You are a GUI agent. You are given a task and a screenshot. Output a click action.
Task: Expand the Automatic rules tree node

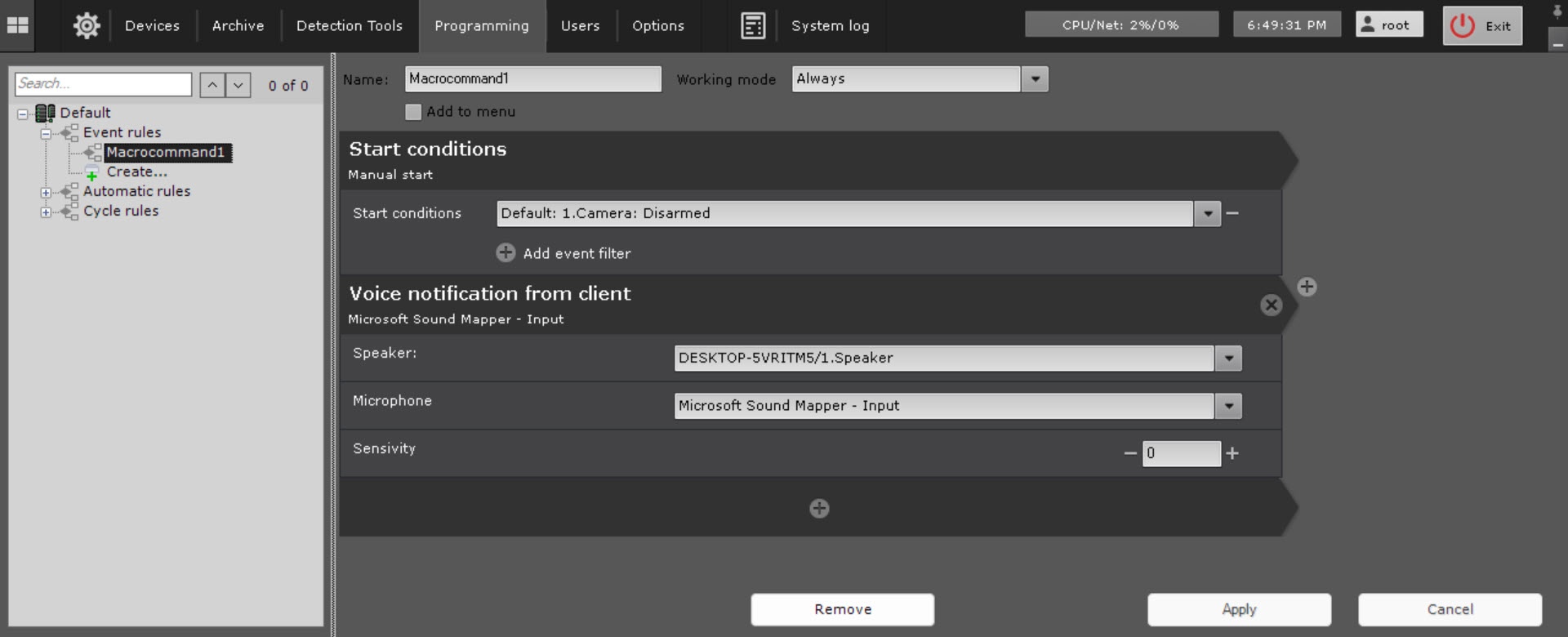point(46,193)
